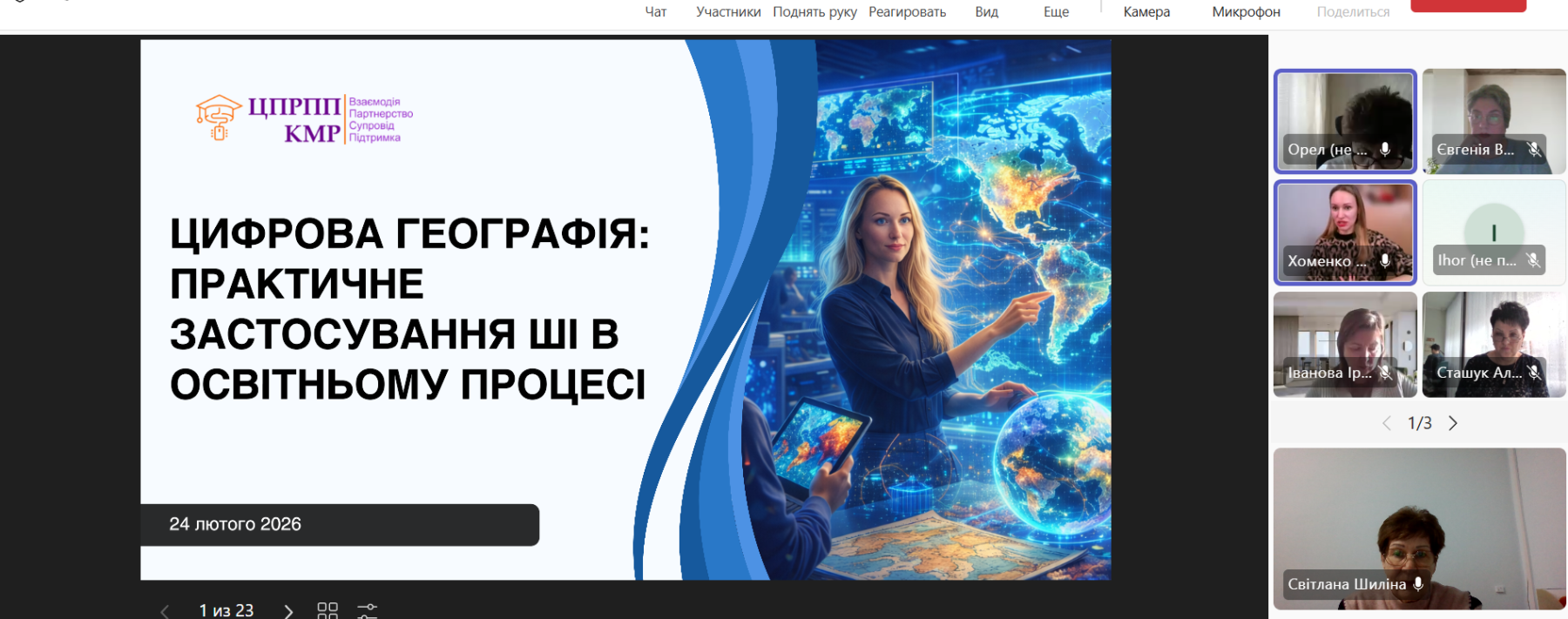Open the Чат panel
The image size is (1568, 619).
click(655, 12)
